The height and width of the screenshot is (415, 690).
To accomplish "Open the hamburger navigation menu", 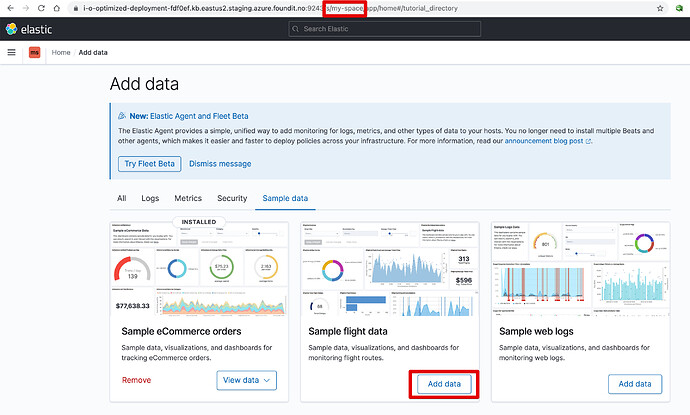I will pyautogui.click(x=11, y=52).
